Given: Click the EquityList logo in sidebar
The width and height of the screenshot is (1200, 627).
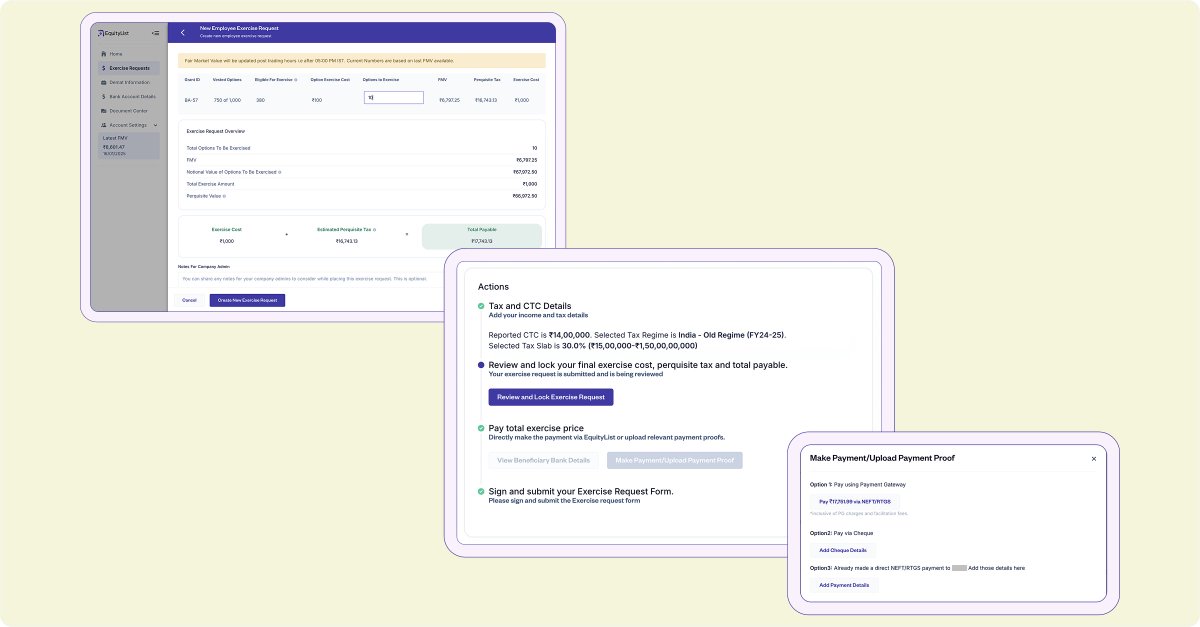Looking at the screenshot, I should [x=115, y=33].
